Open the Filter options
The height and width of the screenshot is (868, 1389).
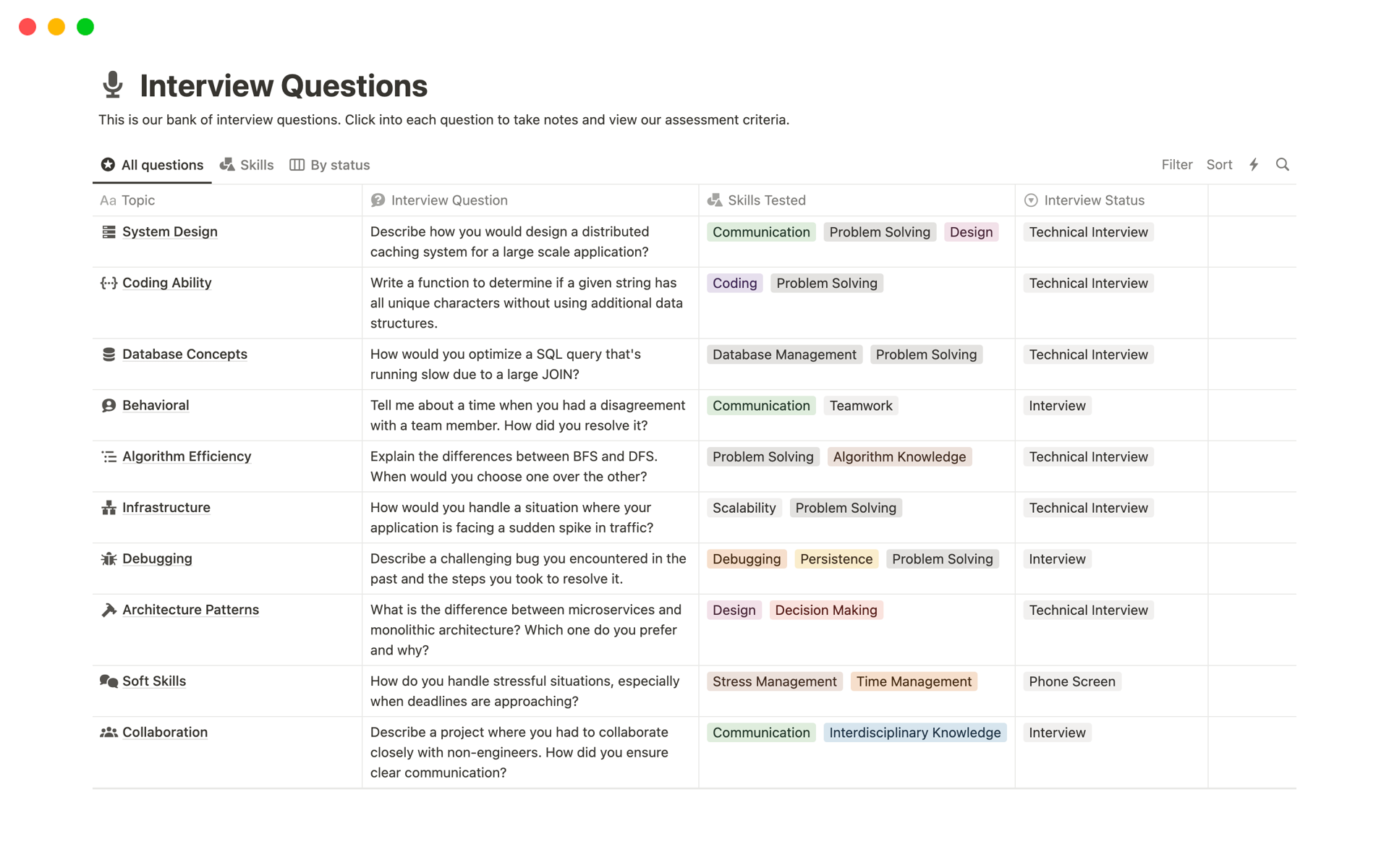[x=1176, y=164]
